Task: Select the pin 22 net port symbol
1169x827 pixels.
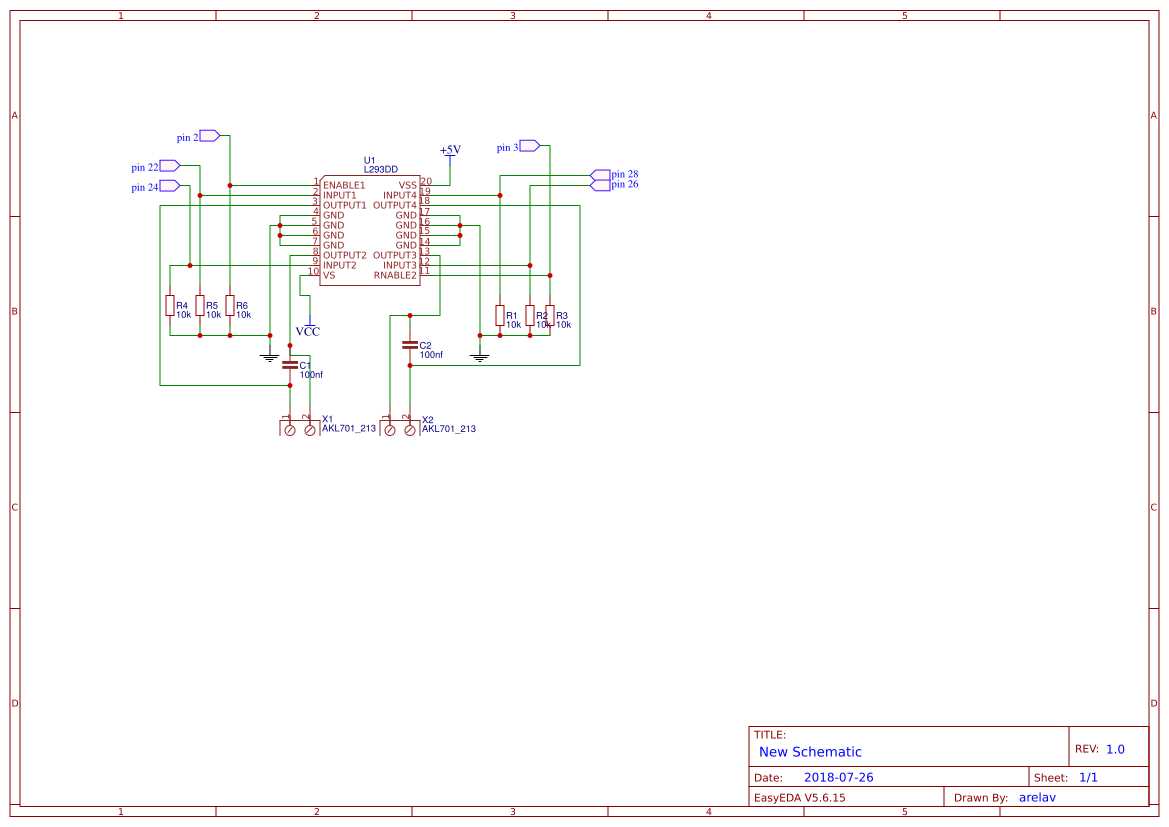Action: 169,166
